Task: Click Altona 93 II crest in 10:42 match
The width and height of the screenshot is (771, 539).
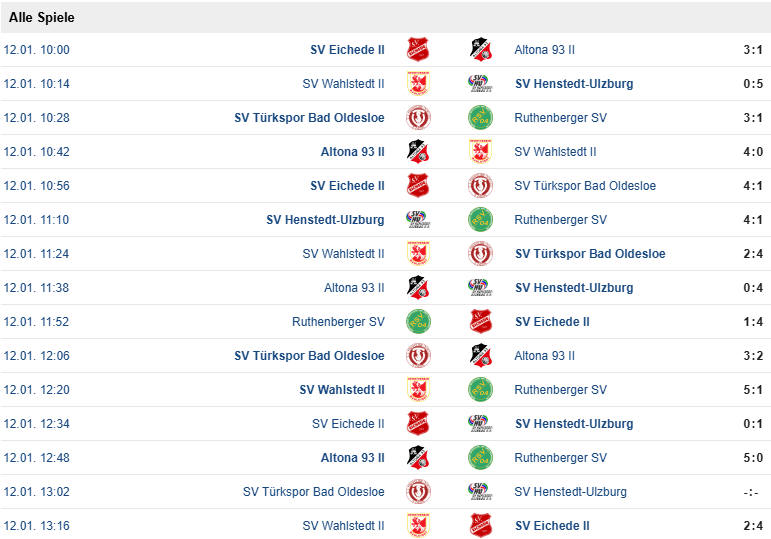Action: 417,152
